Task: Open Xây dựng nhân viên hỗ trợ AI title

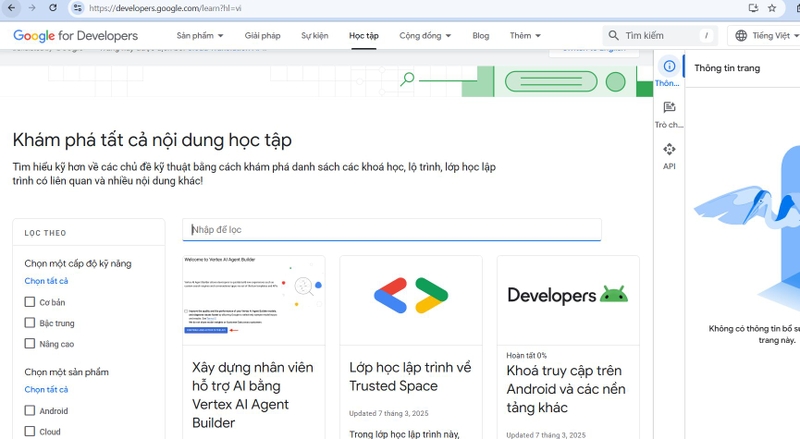Action: pos(253,395)
